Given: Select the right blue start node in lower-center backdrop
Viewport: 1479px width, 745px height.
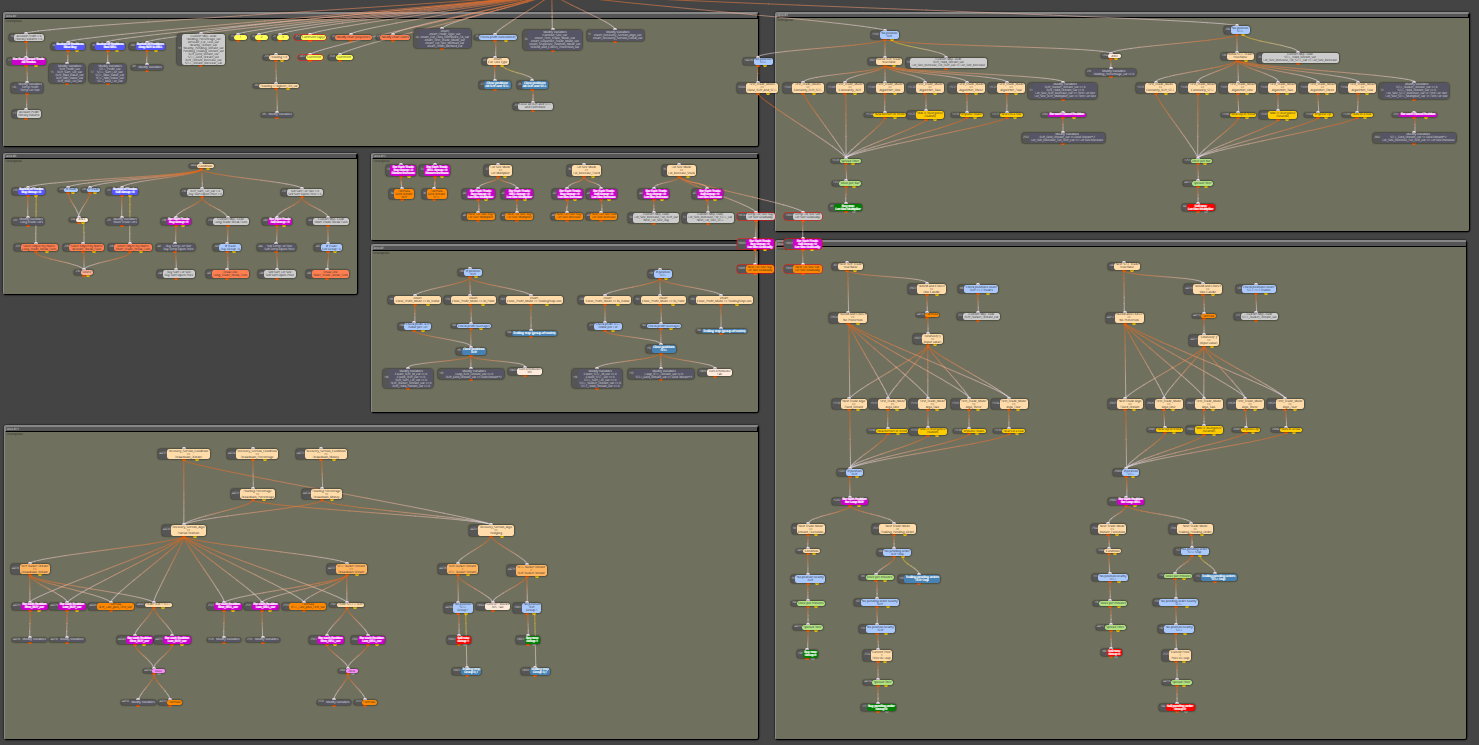Looking at the screenshot, I should coord(661,272).
